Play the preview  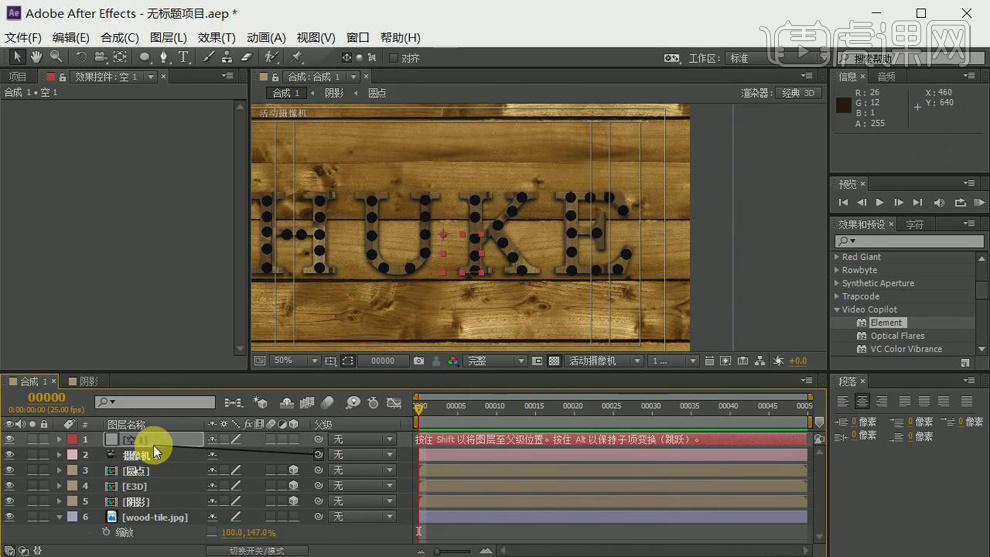click(x=880, y=203)
